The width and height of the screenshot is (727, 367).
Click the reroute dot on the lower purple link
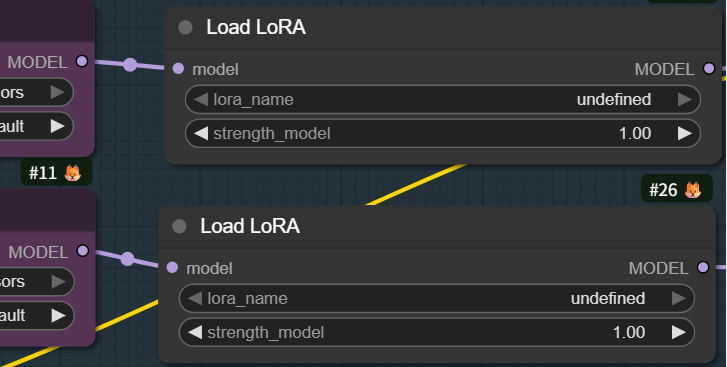click(x=128, y=259)
